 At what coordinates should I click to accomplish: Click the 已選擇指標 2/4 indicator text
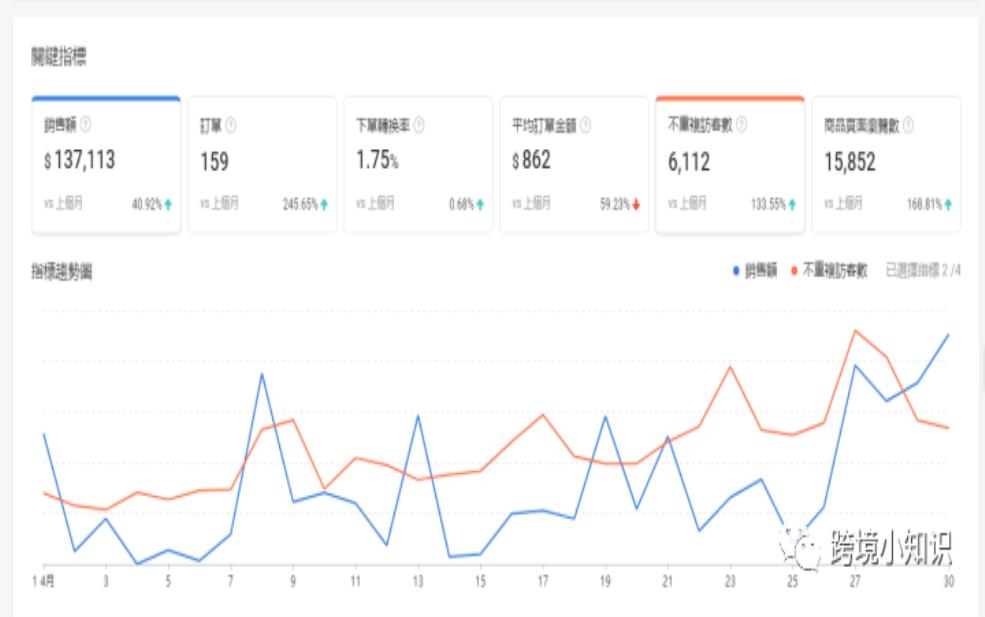[923, 271]
